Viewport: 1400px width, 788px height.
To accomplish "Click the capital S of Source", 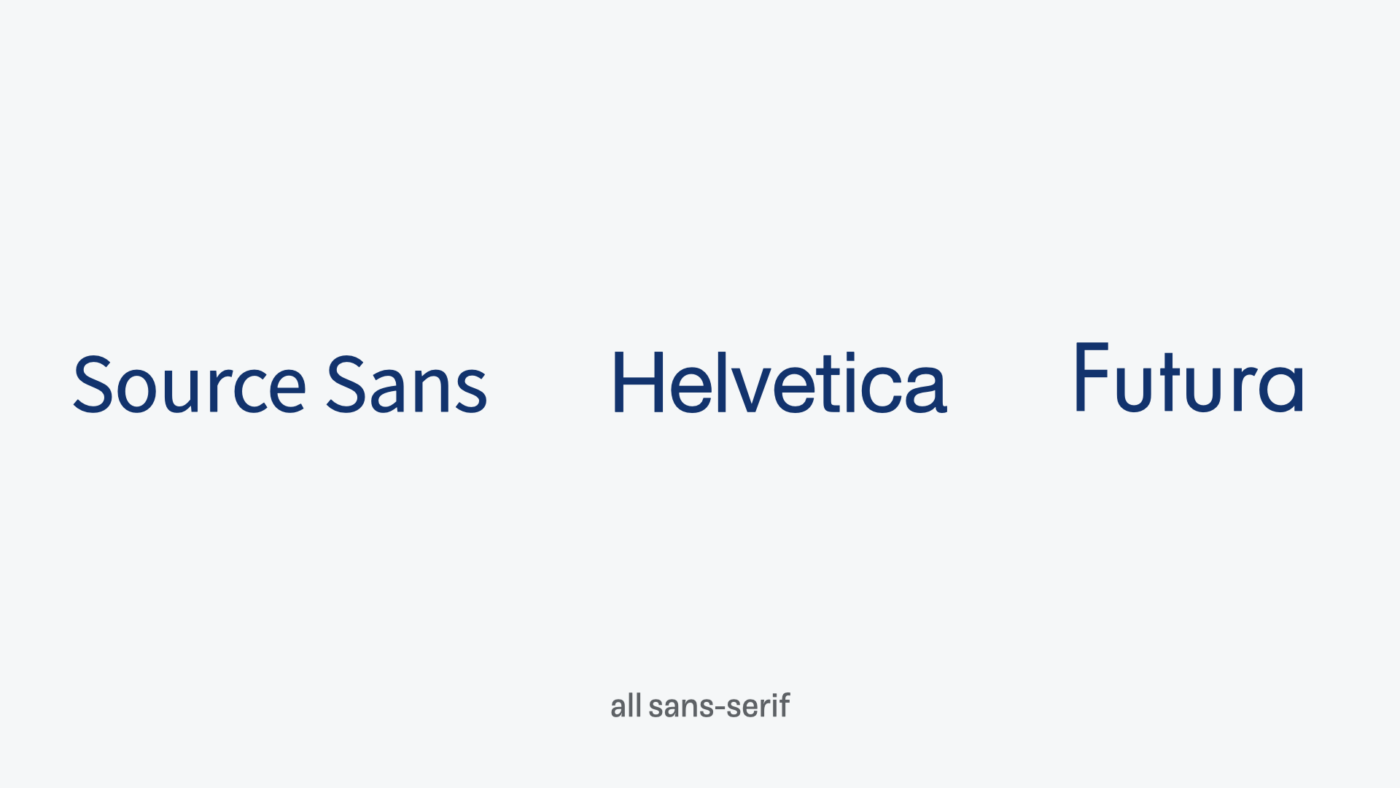I will 92,384.
